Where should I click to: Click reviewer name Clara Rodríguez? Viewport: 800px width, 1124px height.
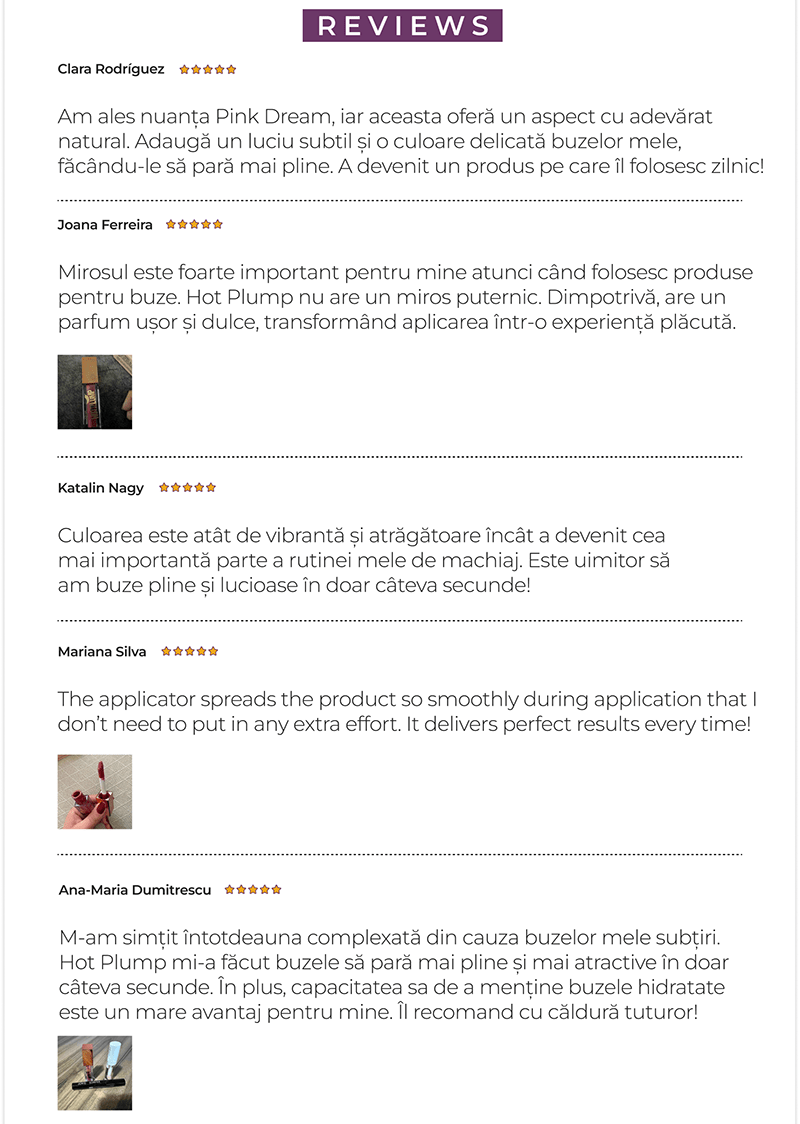click(111, 70)
